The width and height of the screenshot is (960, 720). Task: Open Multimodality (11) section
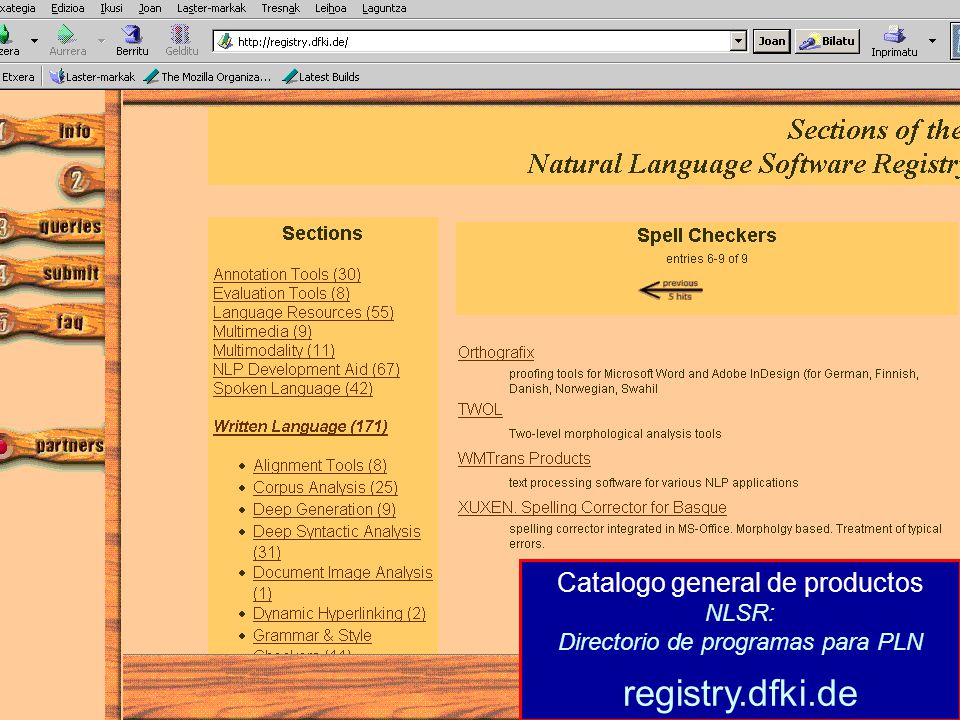pyautogui.click(x=274, y=350)
